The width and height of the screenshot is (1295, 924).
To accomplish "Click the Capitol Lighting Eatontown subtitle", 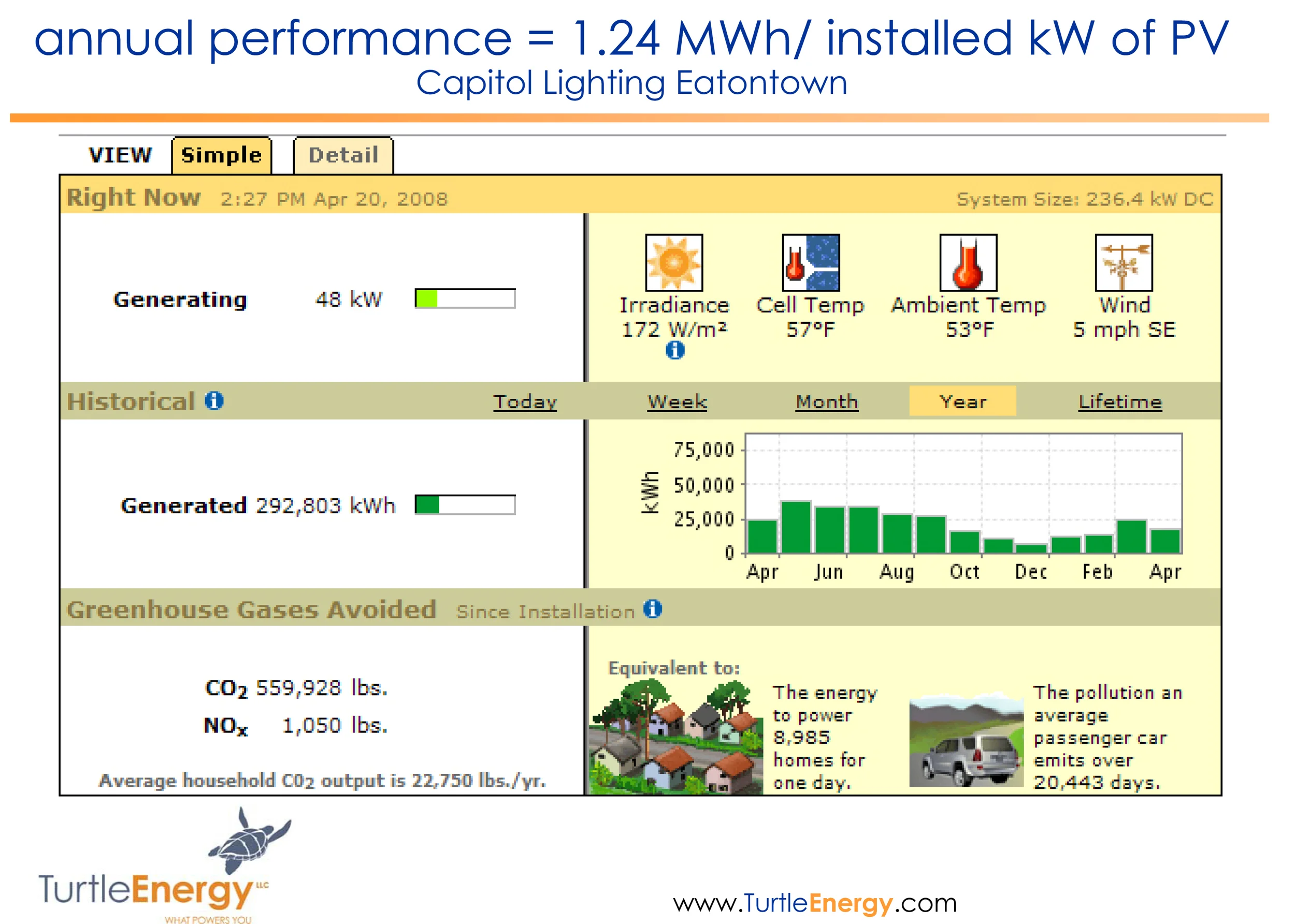I will coord(631,83).
